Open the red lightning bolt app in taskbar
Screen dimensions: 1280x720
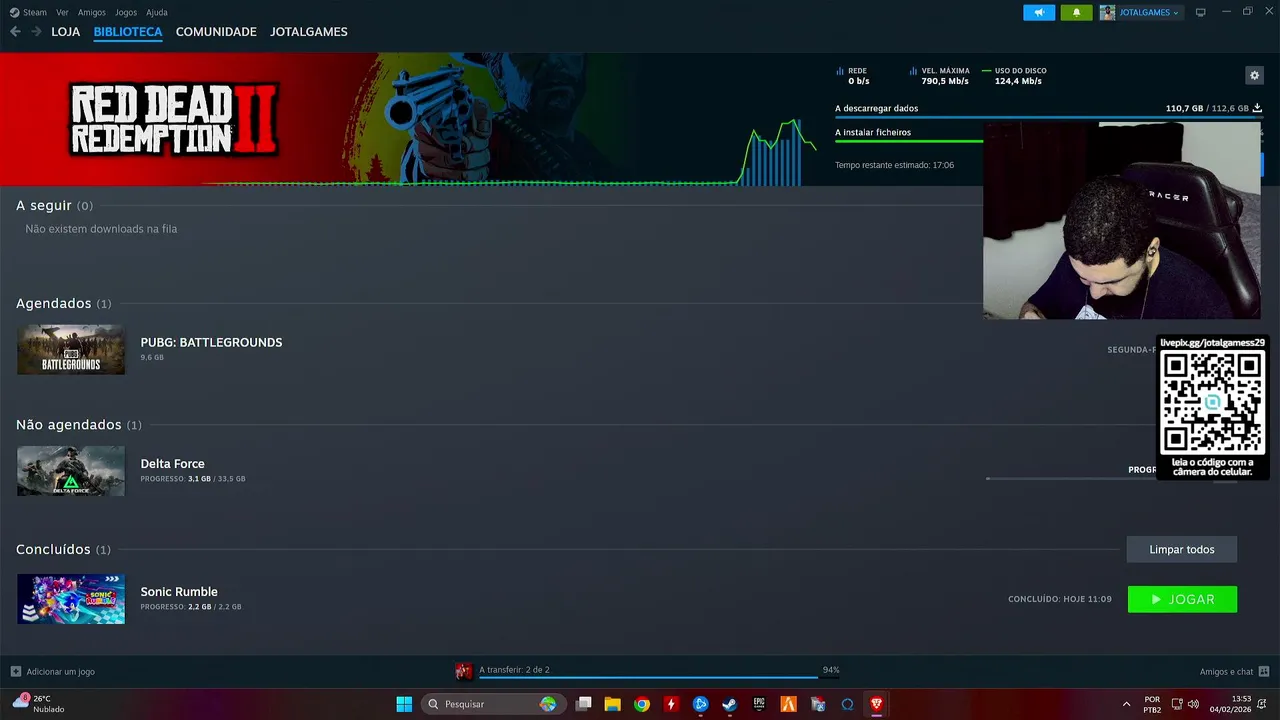click(x=671, y=704)
